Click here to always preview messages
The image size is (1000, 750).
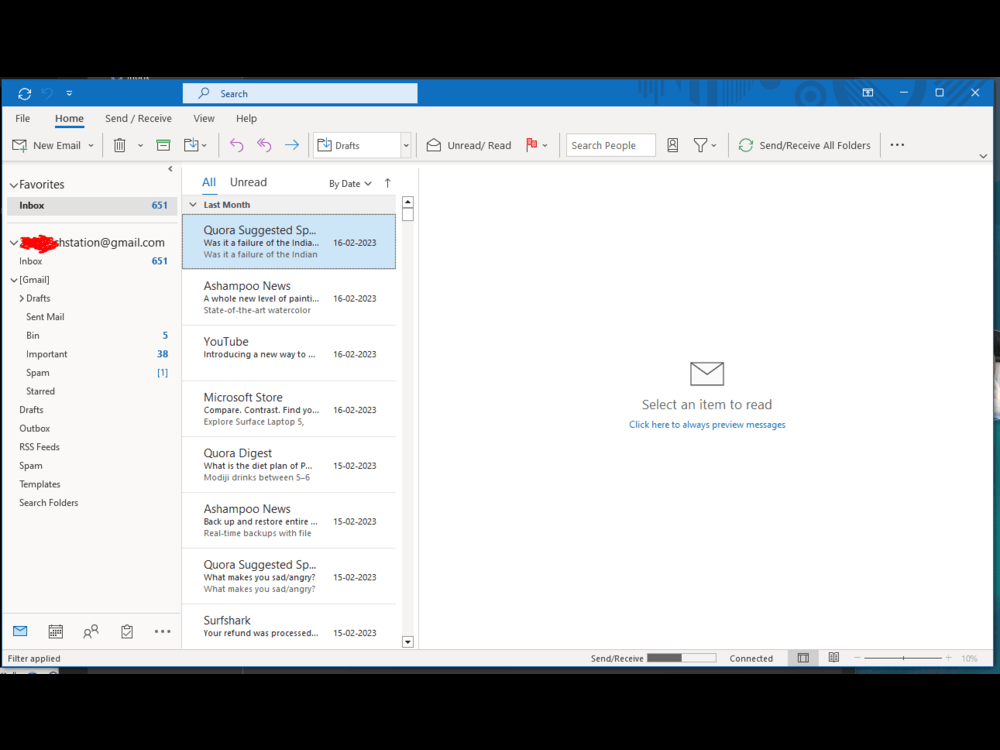pos(707,424)
